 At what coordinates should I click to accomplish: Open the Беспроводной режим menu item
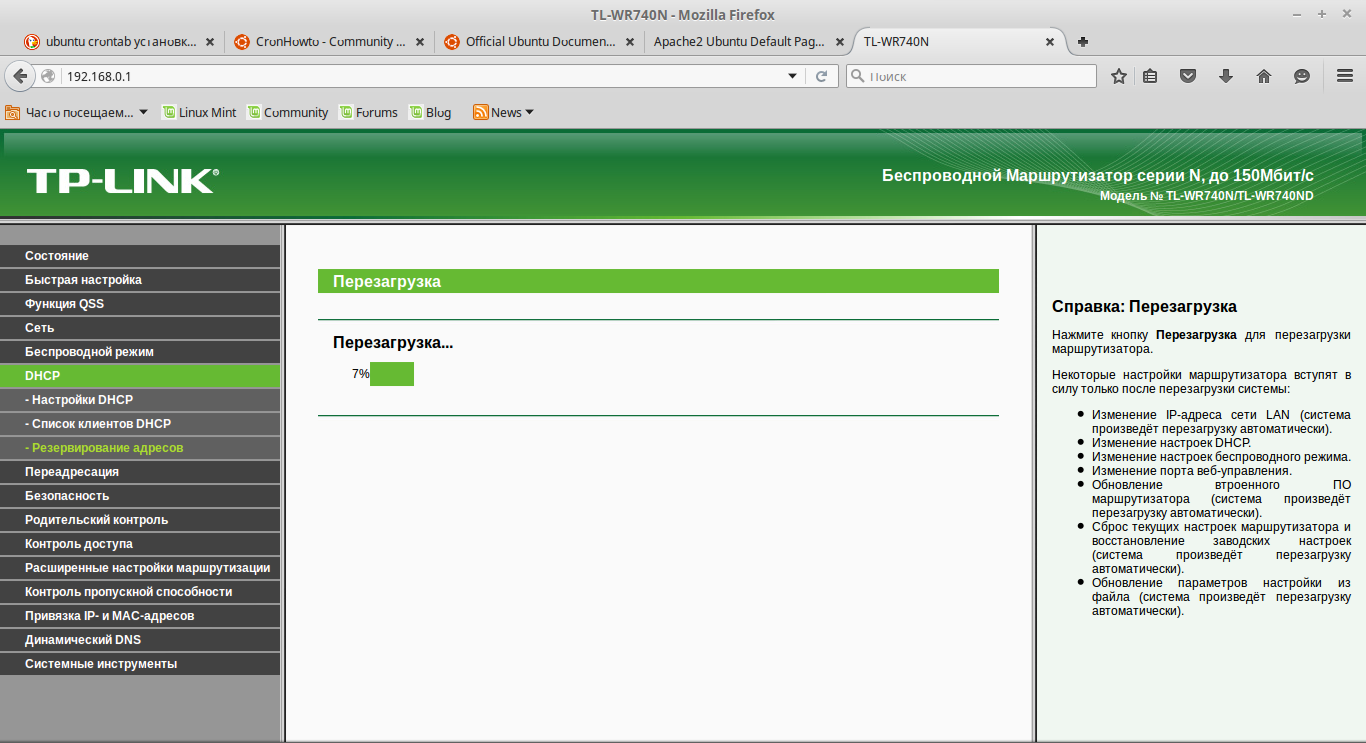pos(140,352)
